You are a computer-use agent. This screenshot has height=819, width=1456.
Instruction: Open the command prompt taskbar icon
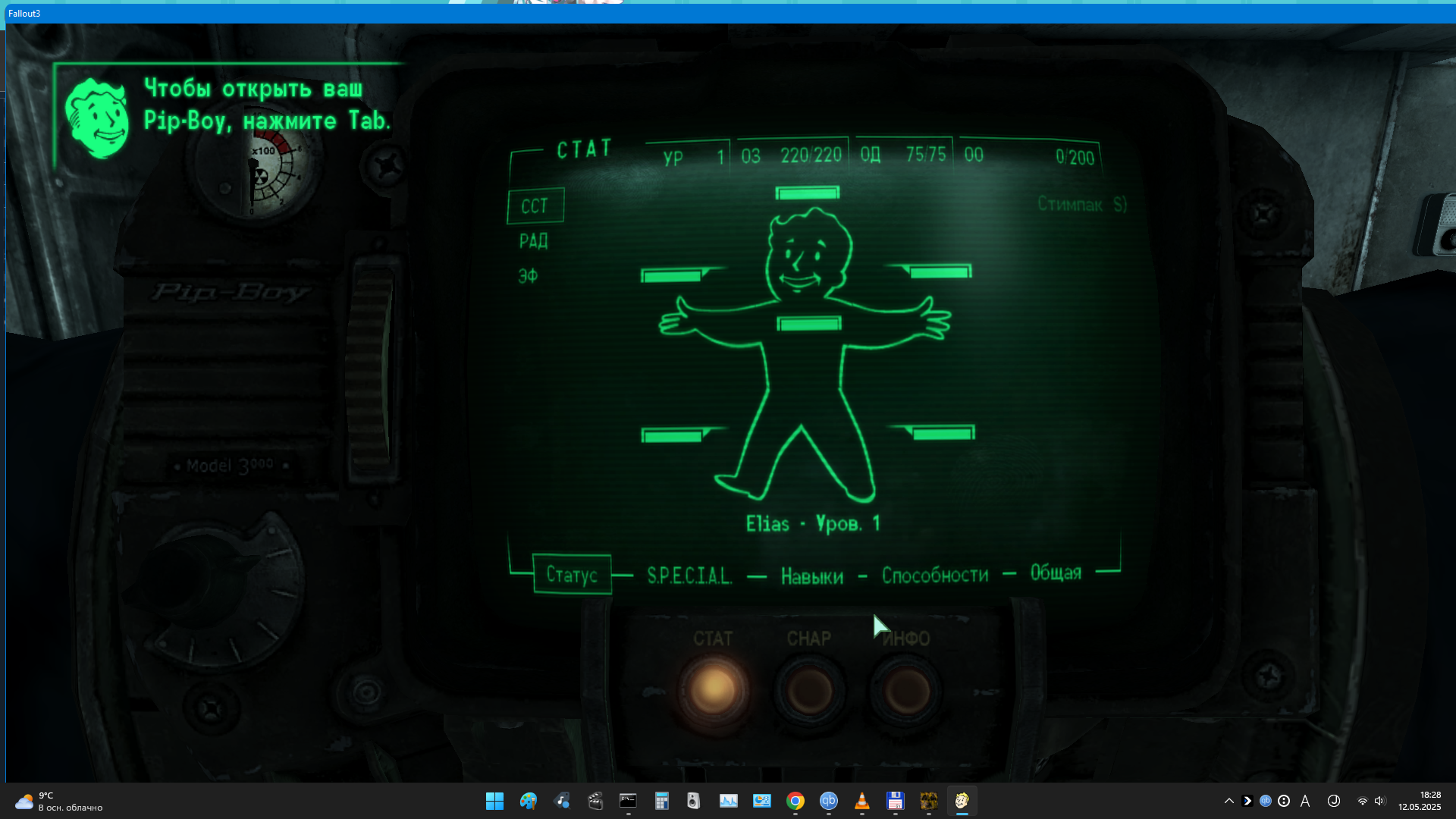pos(628,801)
